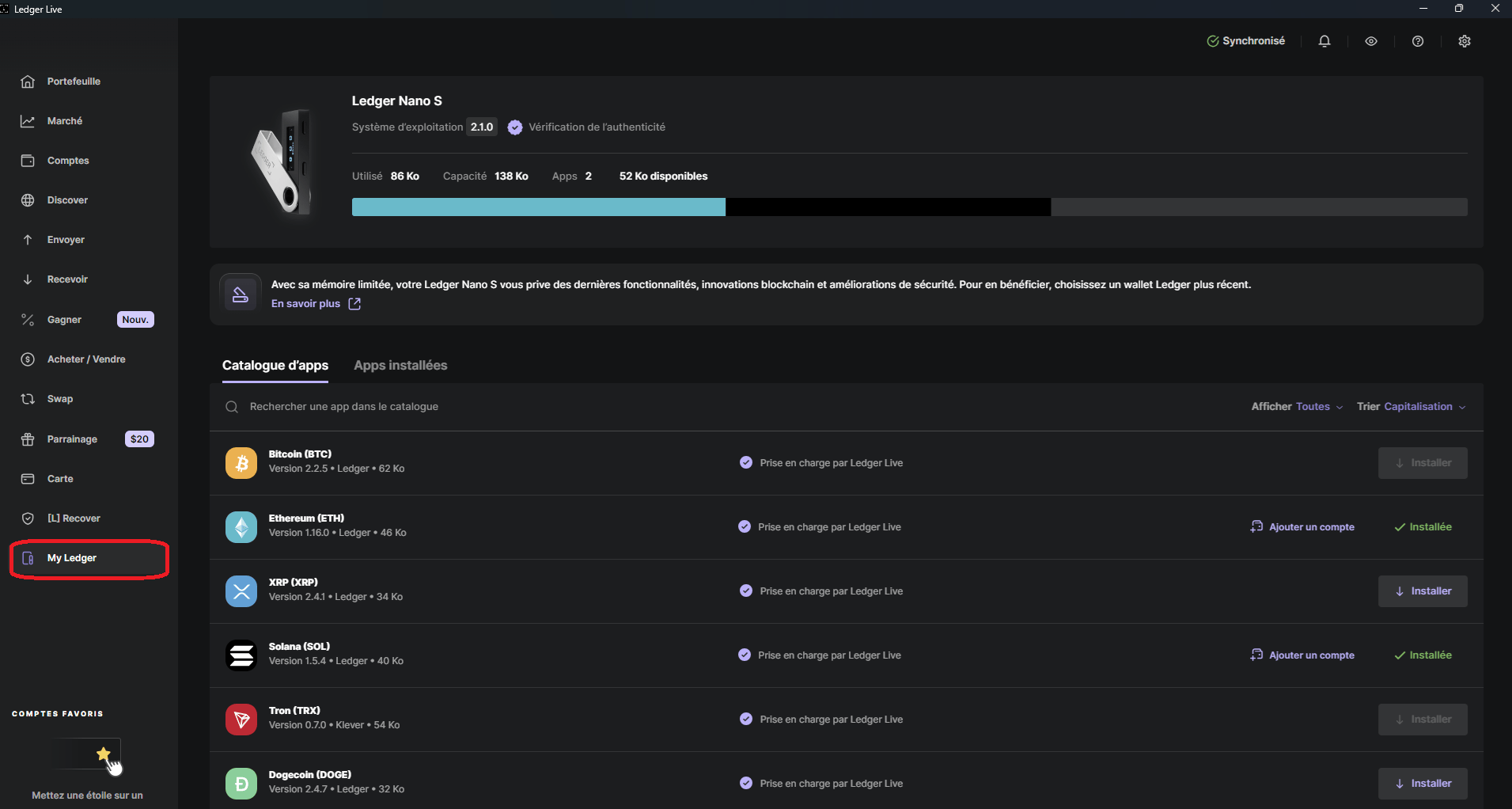This screenshot has width=1512, height=809.
Task: Click Installer for Bitcoin
Action: (x=1423, y=463)
